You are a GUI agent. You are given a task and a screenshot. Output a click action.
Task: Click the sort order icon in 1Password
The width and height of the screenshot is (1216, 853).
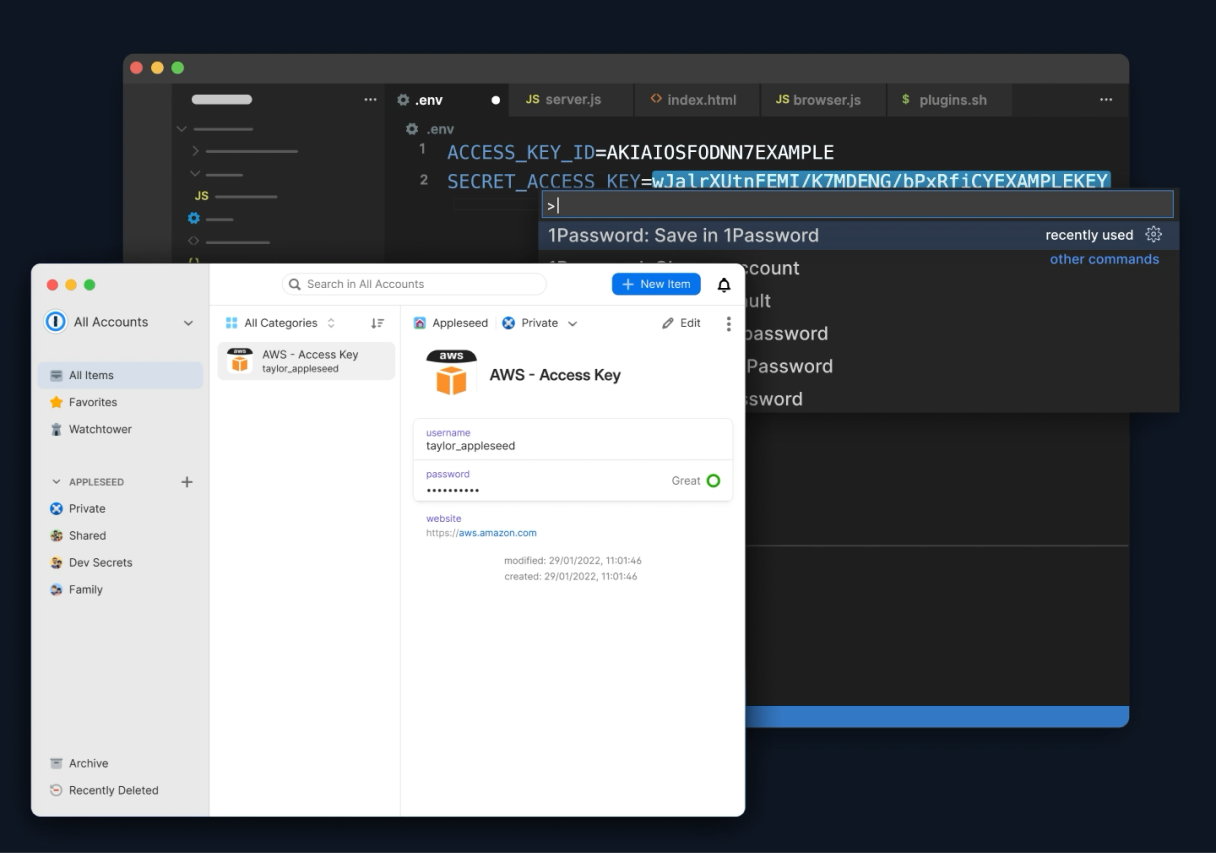[x=377, y=323]
